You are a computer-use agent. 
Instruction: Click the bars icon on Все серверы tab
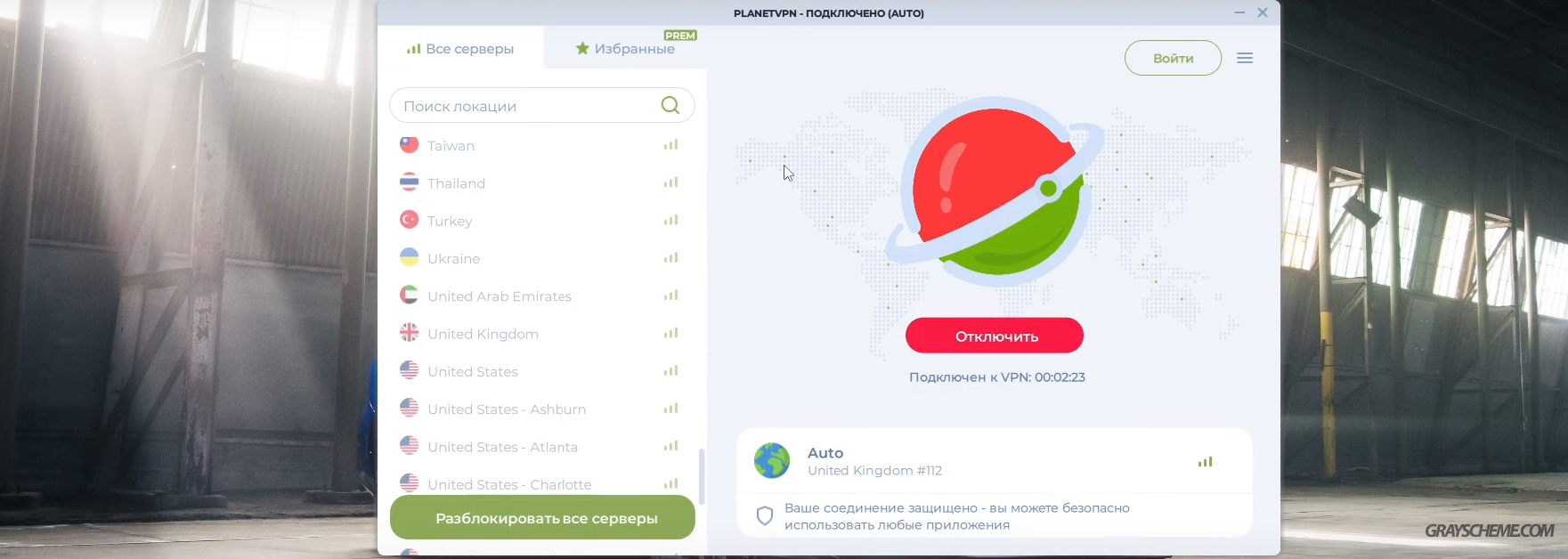(413, 49)
